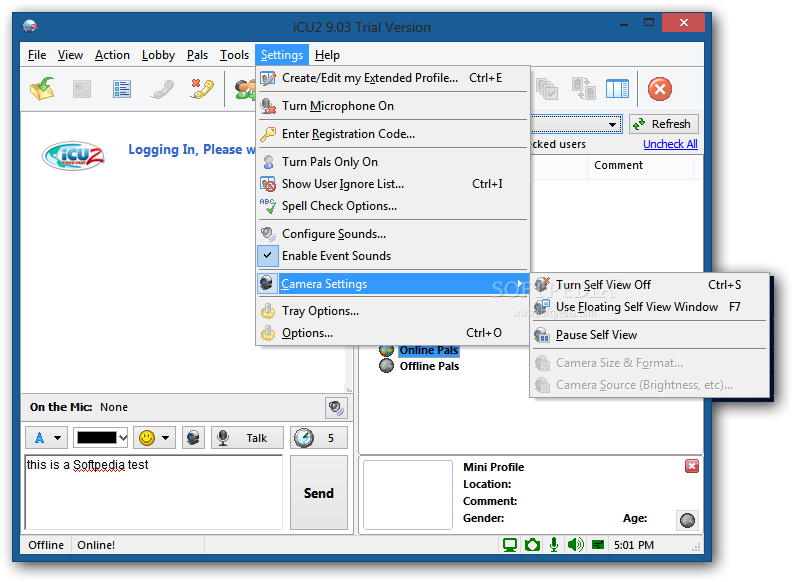The width and height of the screenshot is (794, 582).
Task: Click the gray checked-windows toolbar icon
Action: (x=547, y=89)
